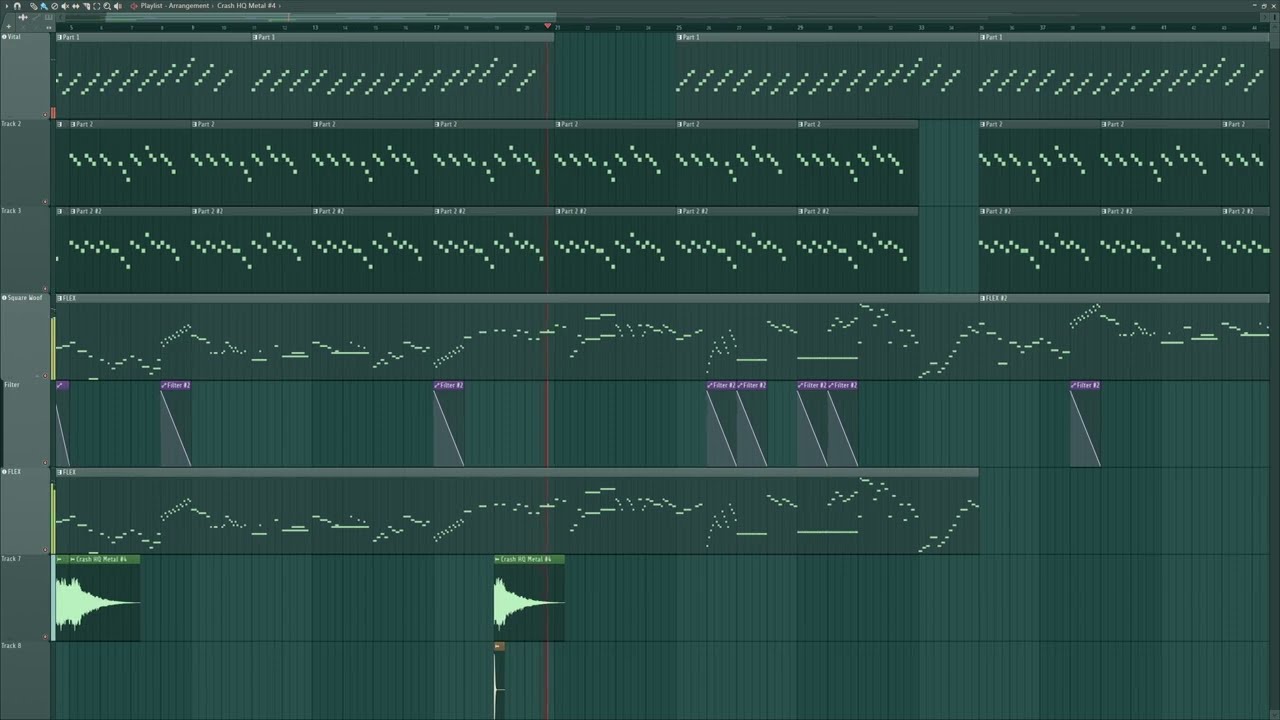Select the Part 1 clip starting at bar 25
The image size is (1280, 720).
(827, 75)
